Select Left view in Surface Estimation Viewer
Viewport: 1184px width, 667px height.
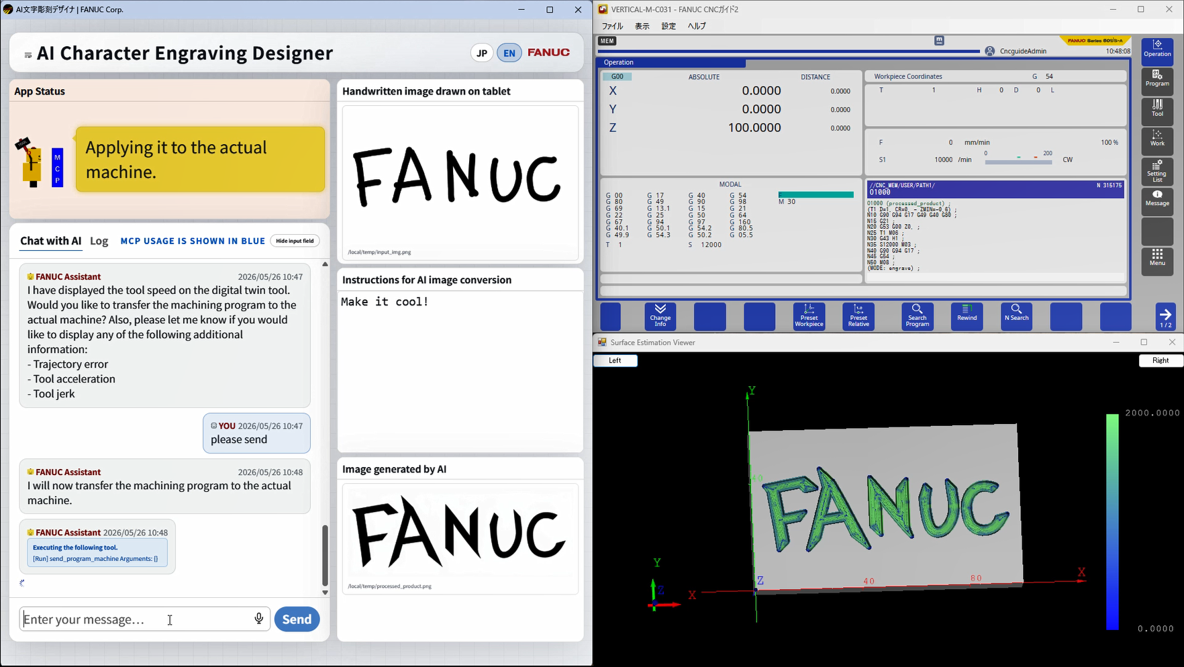615,360
